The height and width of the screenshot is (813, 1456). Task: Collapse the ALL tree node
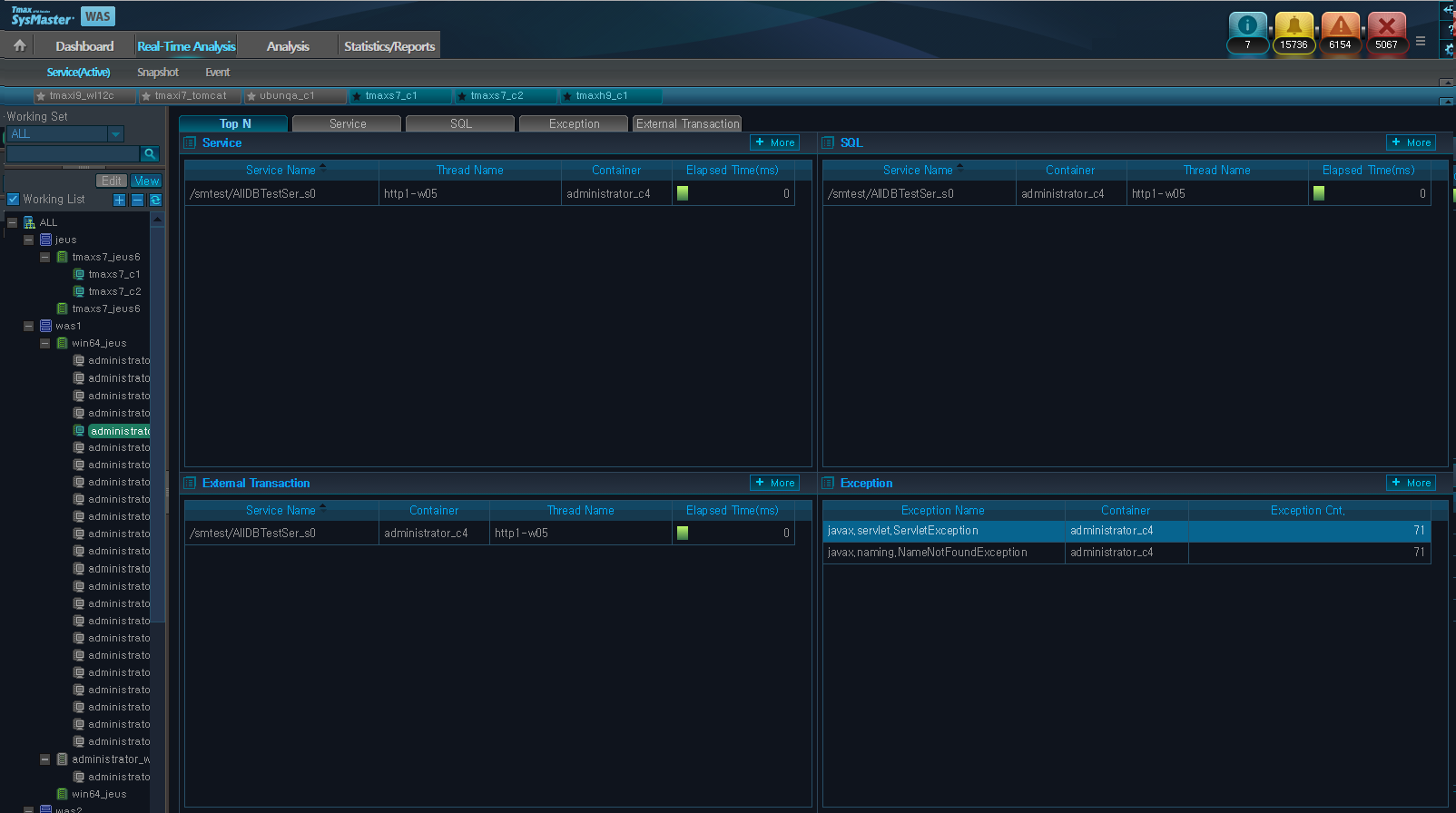pyautogui.click(x=12, y=222)
